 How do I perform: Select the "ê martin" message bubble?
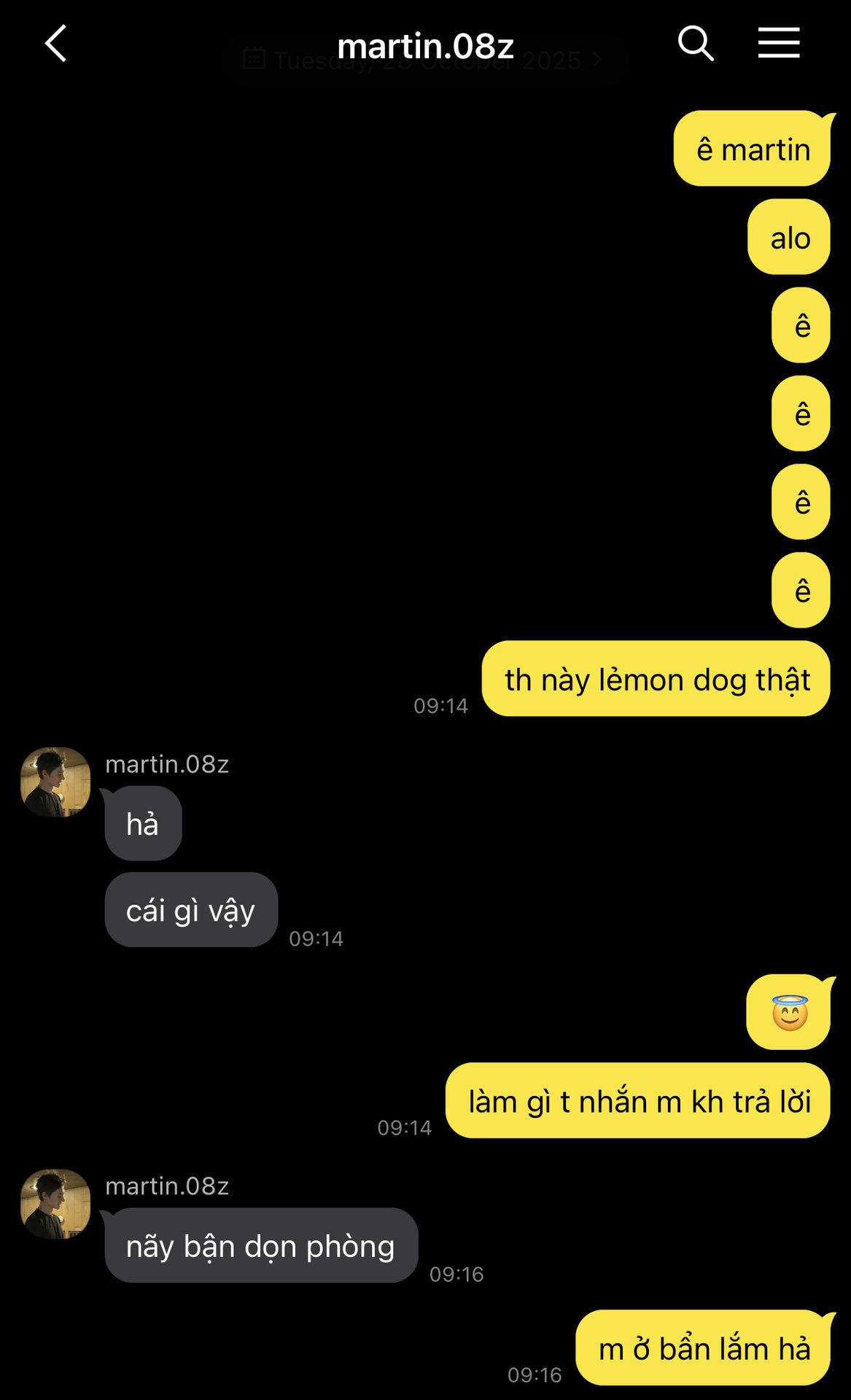(753, 149)
